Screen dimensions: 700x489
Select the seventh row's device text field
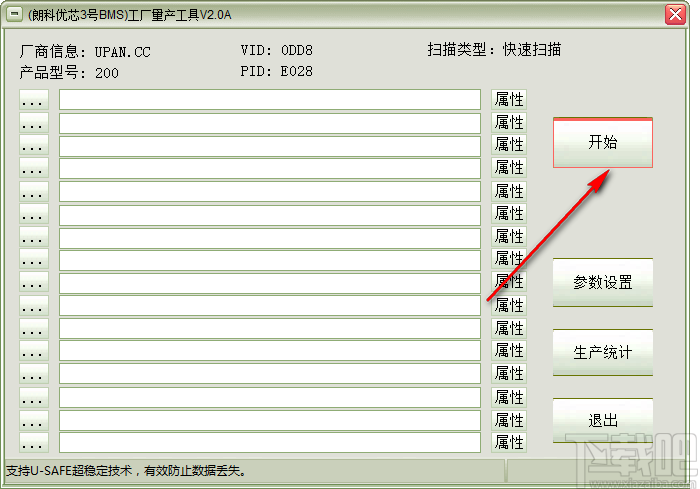(270, 238)
